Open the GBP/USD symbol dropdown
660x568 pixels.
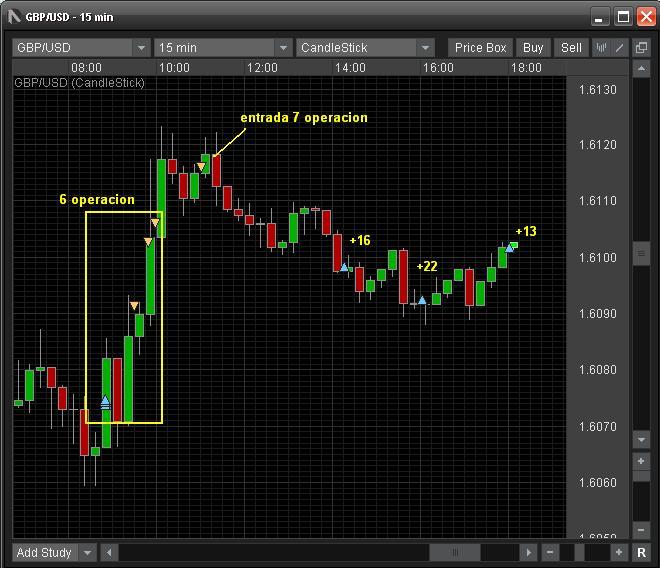[140, 47]
